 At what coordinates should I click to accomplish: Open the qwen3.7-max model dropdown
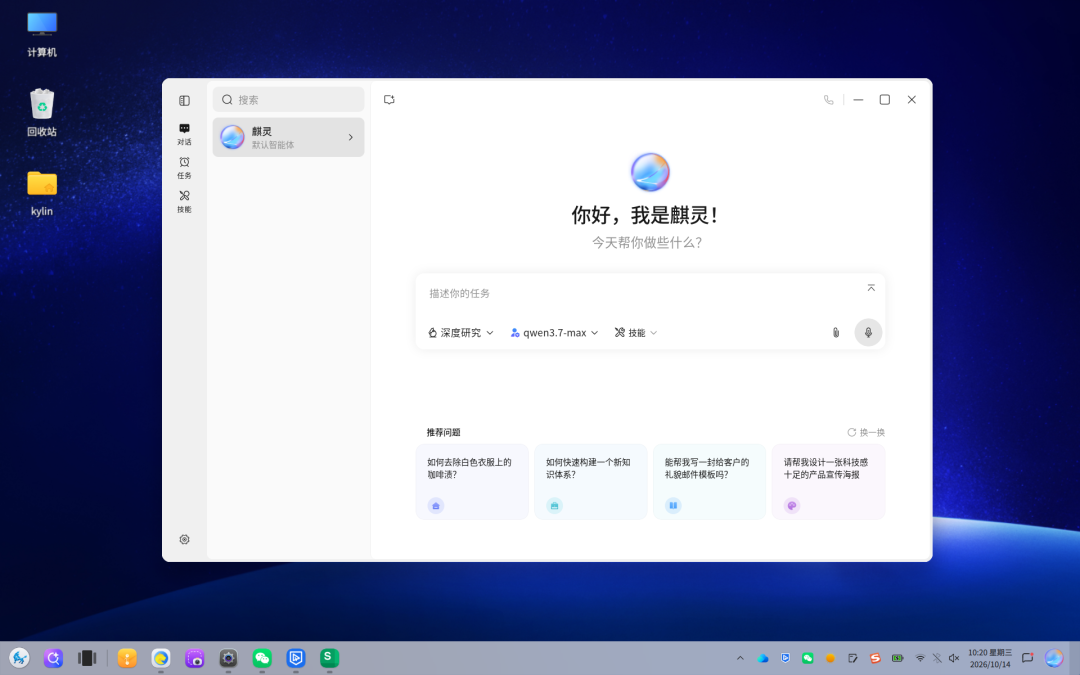[554, 333]
